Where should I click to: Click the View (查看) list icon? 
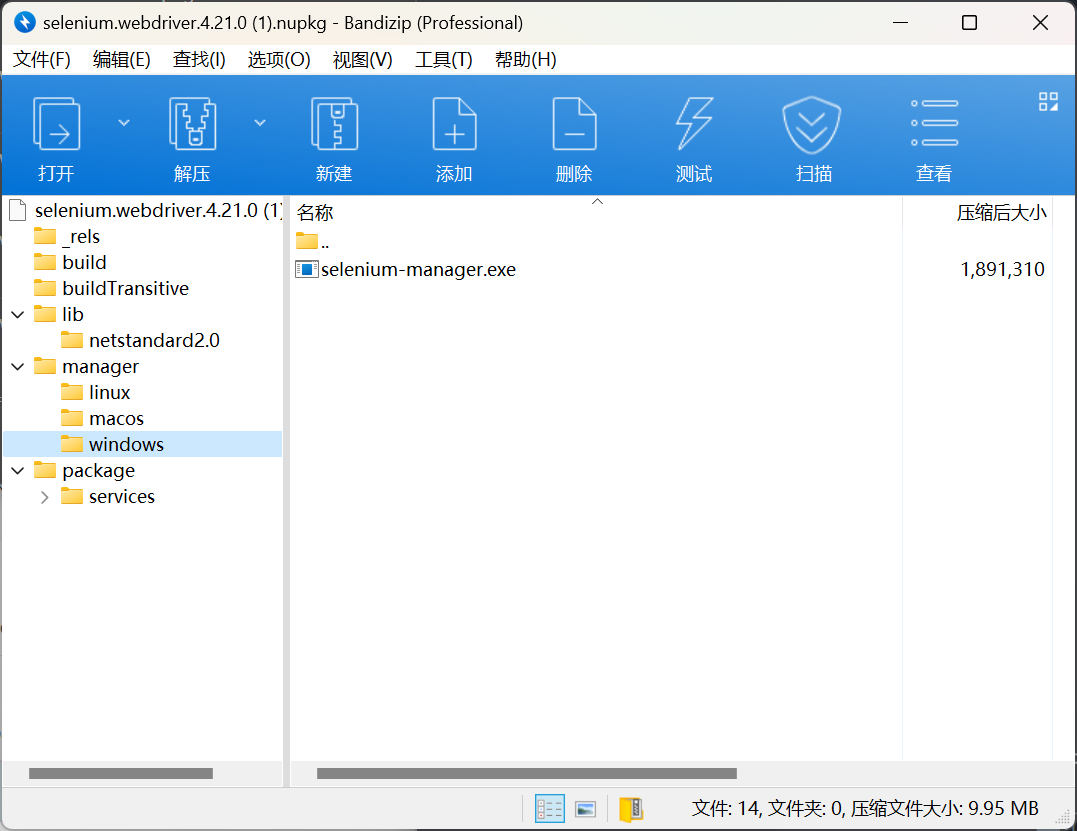pos(934,124)
